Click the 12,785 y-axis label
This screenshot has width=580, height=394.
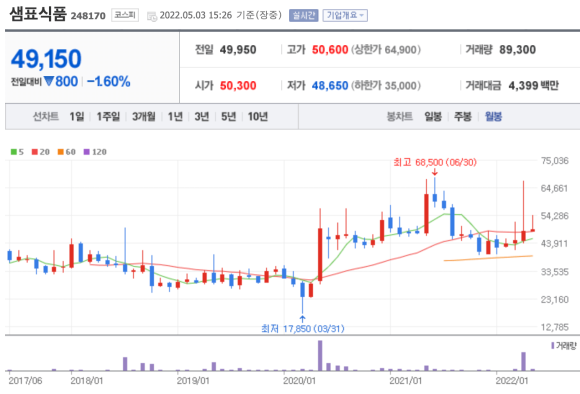coord(554,327)
